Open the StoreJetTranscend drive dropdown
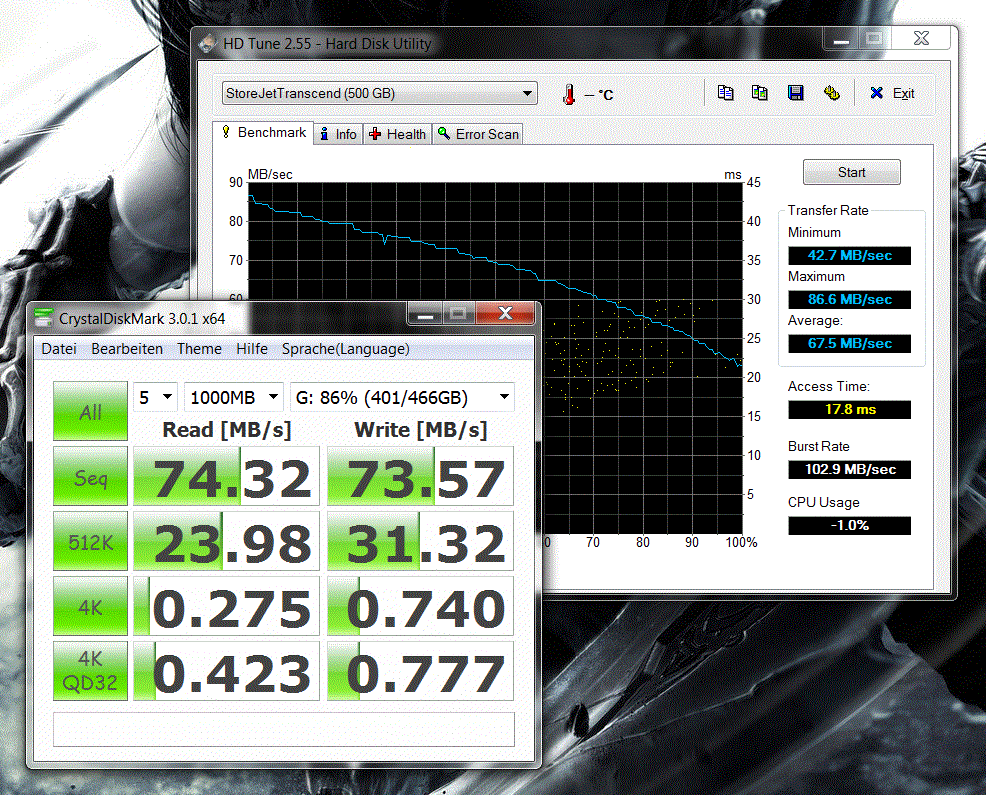This screenshot has height=795, width=986. pos(379,93)
